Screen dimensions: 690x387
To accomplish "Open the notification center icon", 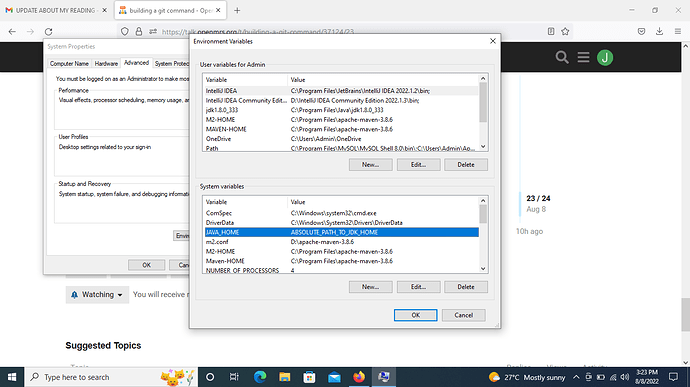I will coord(673,377).
